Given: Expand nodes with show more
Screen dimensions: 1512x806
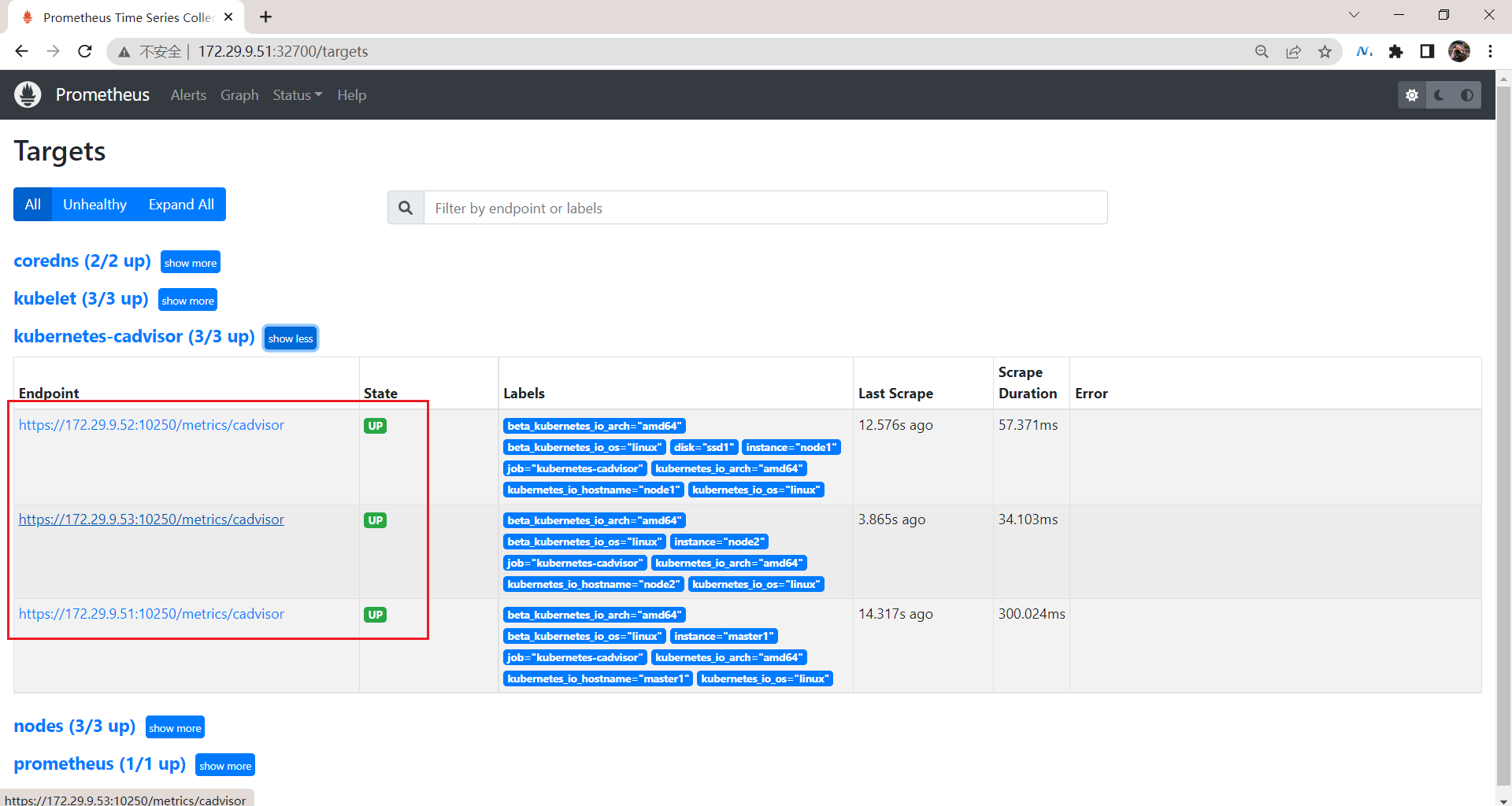Looking at the screenshot, I should pos(175,727).
